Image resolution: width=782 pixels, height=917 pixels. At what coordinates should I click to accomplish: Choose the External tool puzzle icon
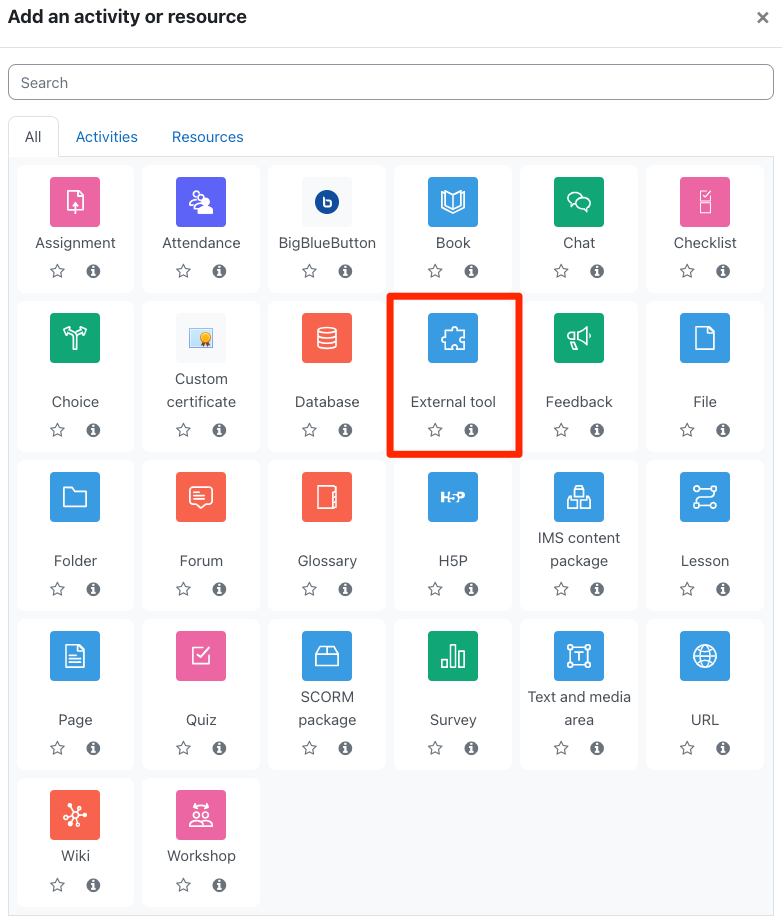[453, 338]
